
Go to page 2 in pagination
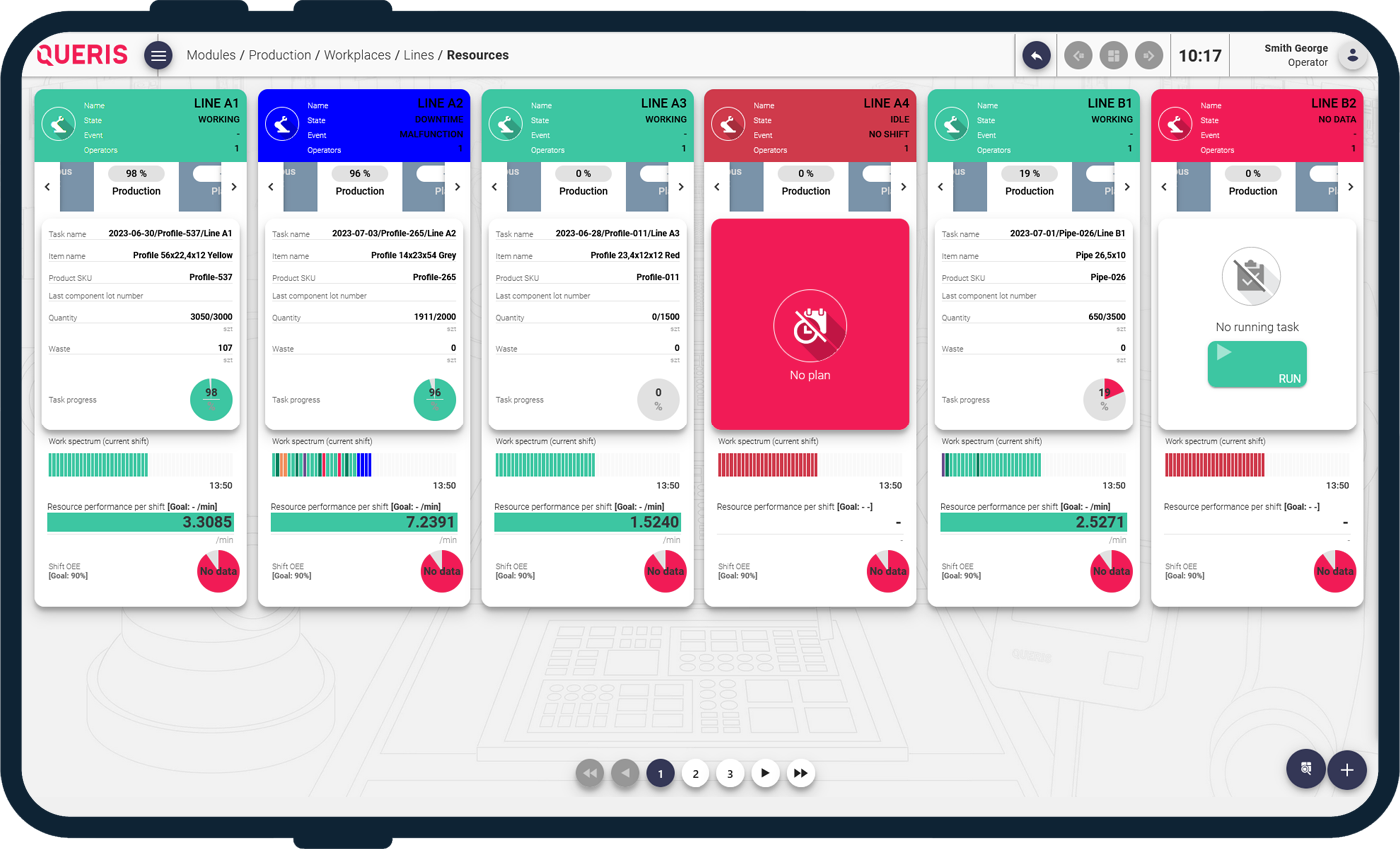click(695, 773)
